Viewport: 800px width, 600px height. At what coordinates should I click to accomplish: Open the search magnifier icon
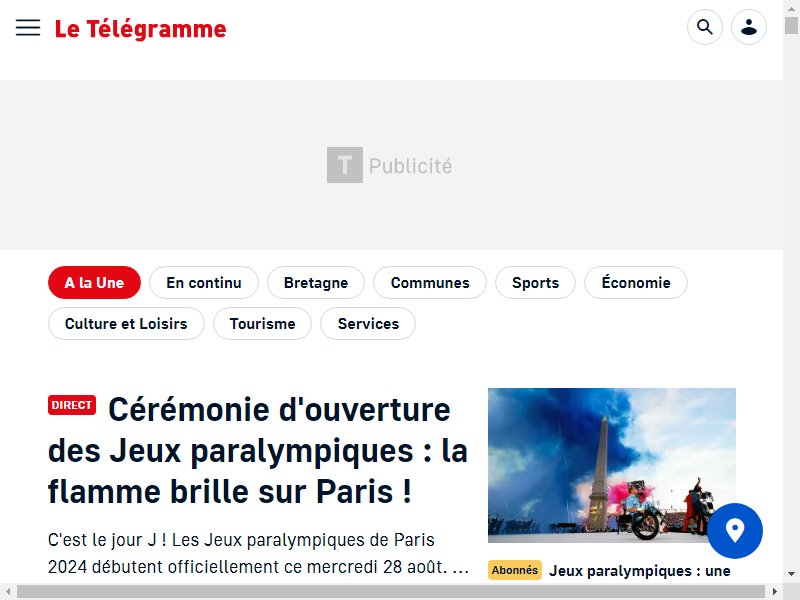(705, 27)
